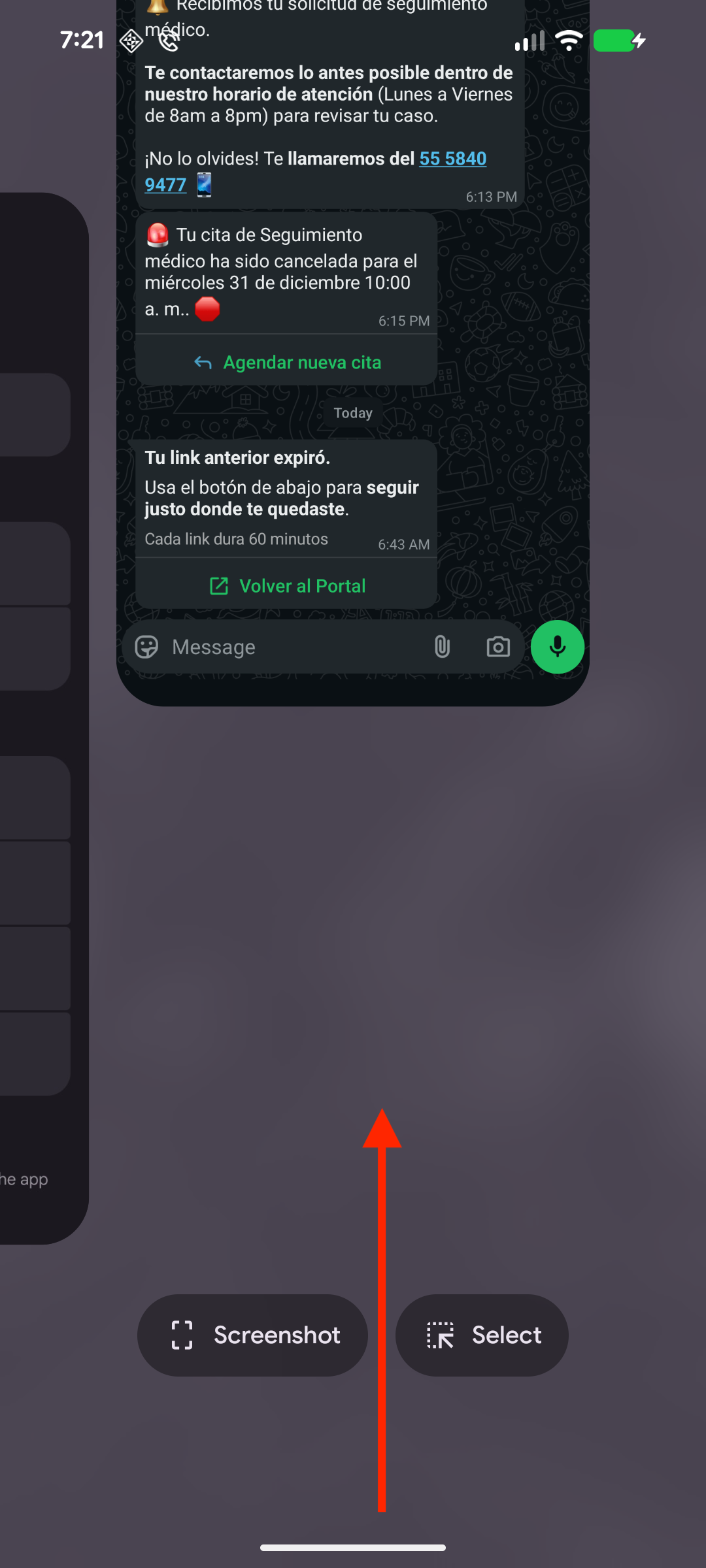The height and width of the screenshot is (1568, 706).
Task: Click the Screenshot button
Action: [x=252, y=1335]
